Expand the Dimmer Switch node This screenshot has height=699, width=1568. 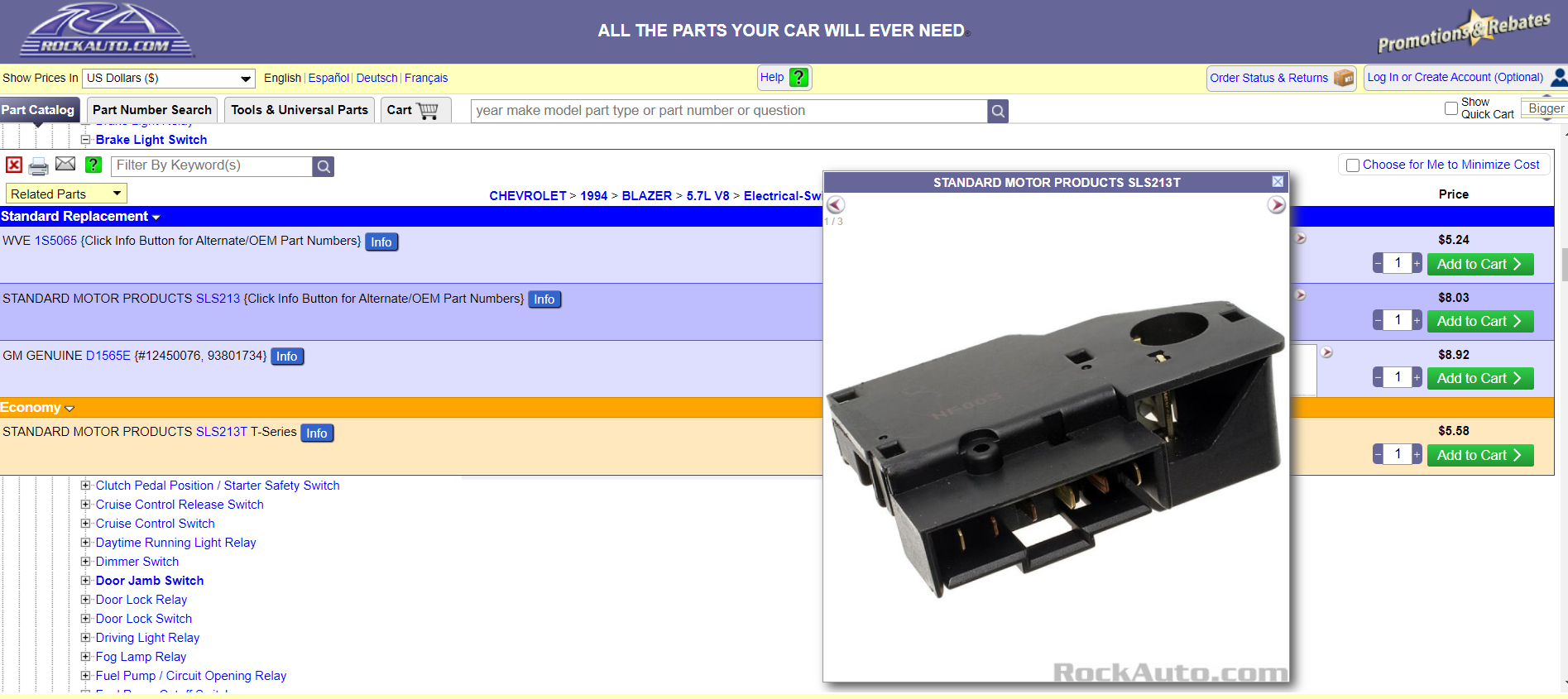[85, 562]
